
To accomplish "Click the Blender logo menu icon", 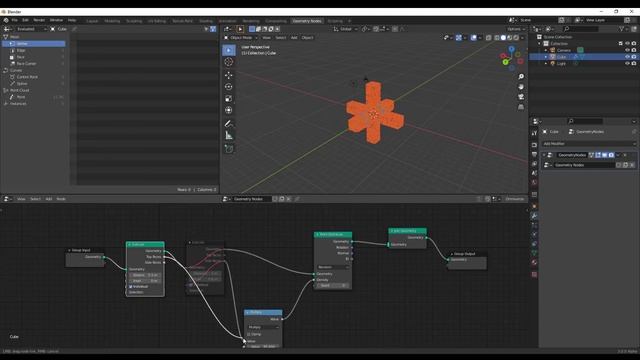I will coord(6,20).
